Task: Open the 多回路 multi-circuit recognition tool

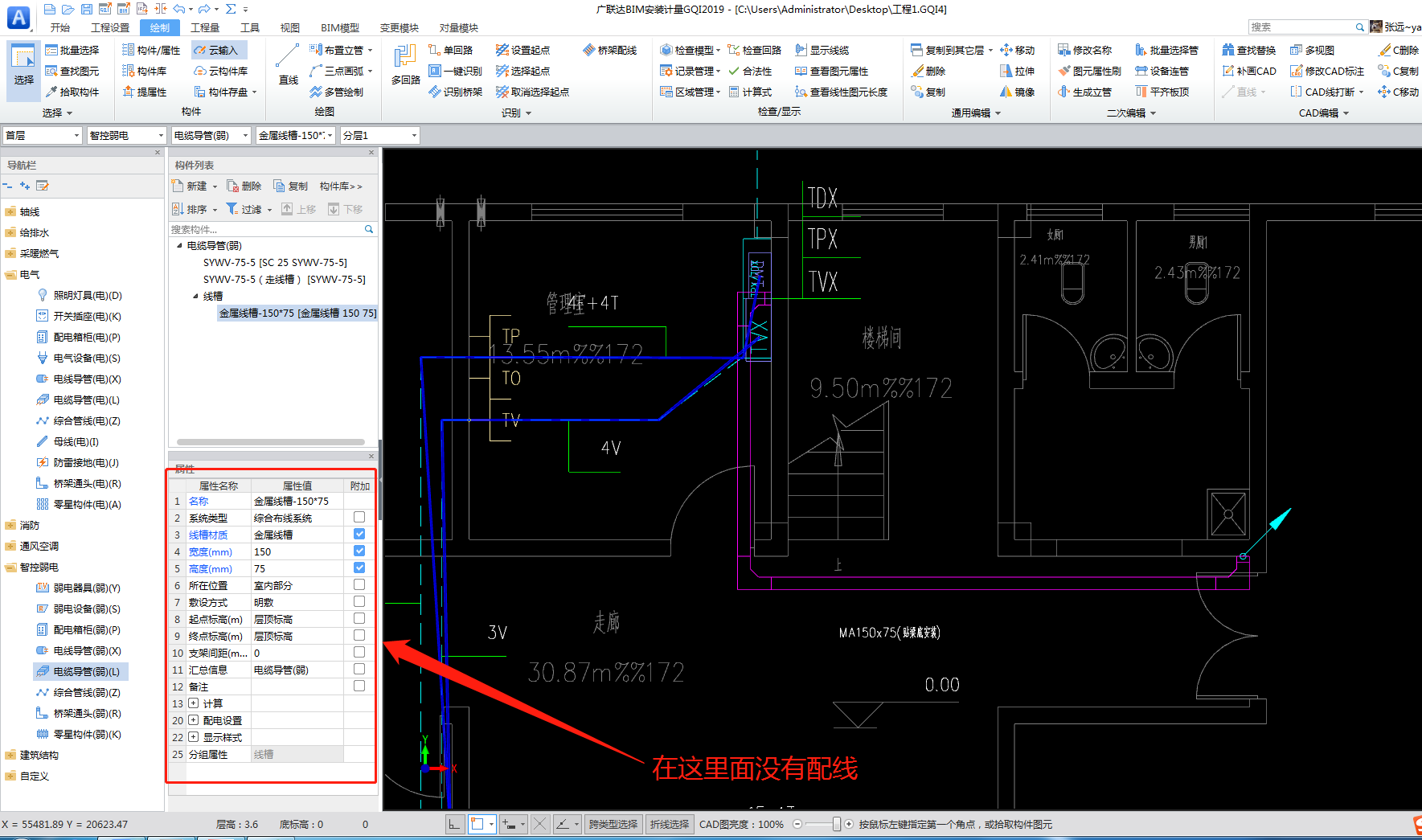Action: click(405, 64)
